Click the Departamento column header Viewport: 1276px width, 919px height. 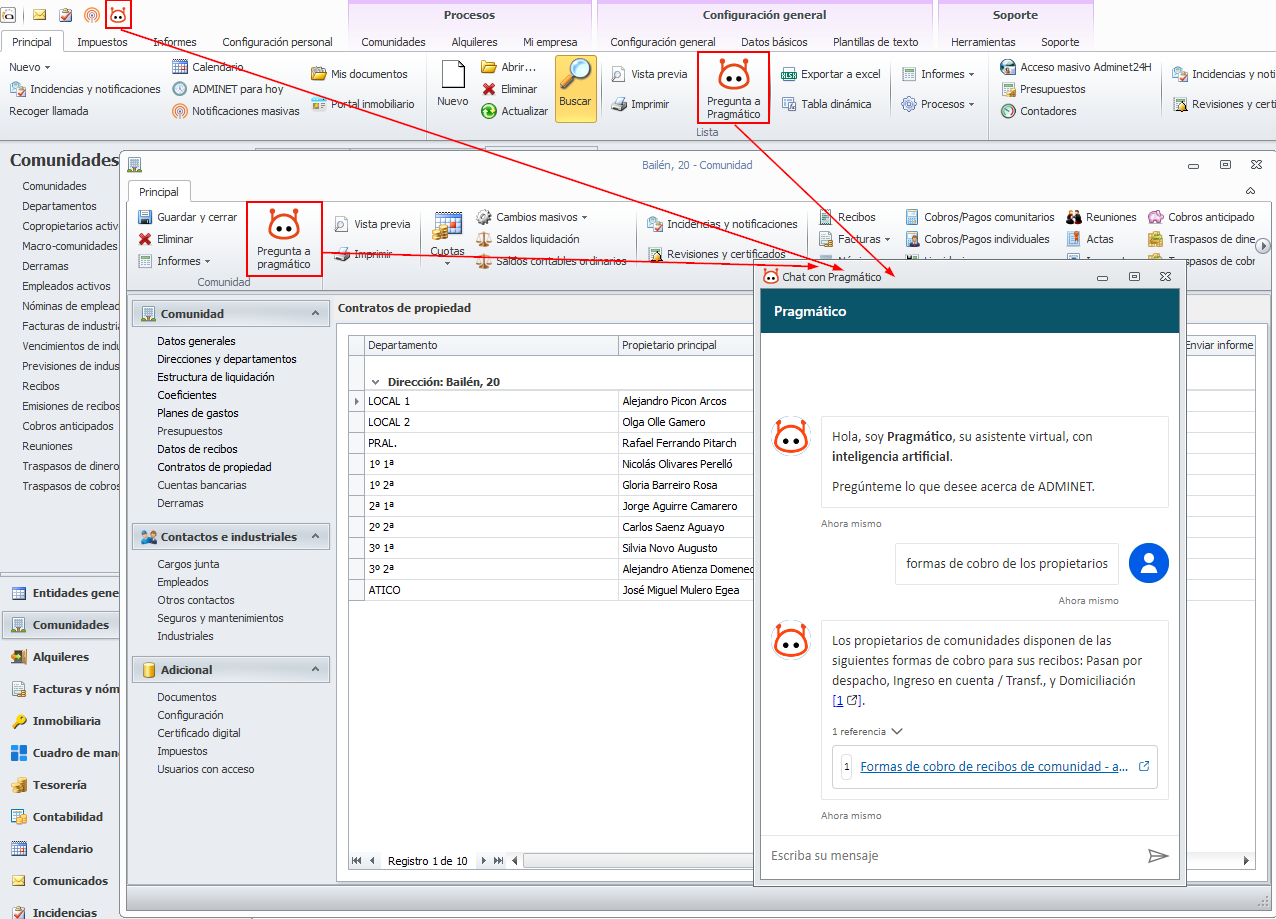(x=491, y=345)
